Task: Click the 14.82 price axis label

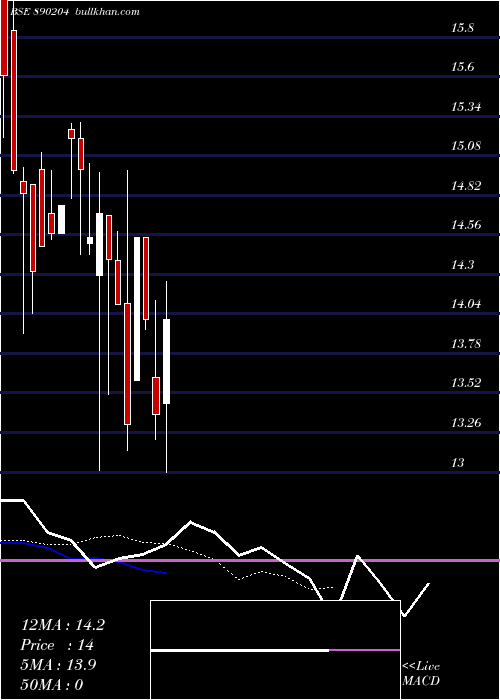Action: pos(466,186)
